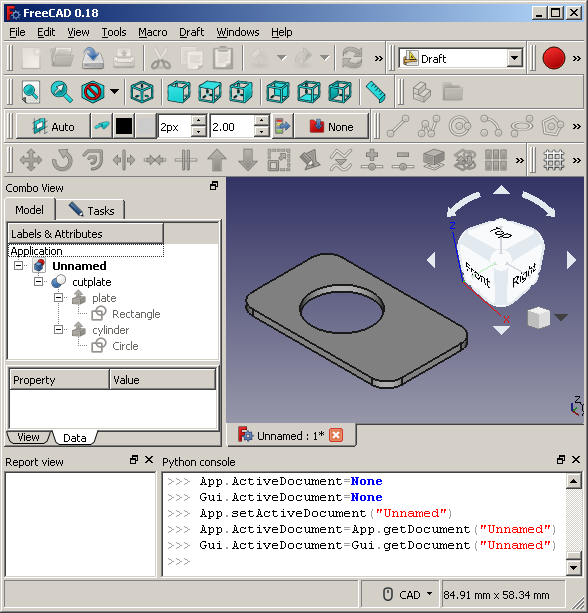Screen dimensions: 588x613
Task: Open a file with the folder icon
Action: (61, 58)
